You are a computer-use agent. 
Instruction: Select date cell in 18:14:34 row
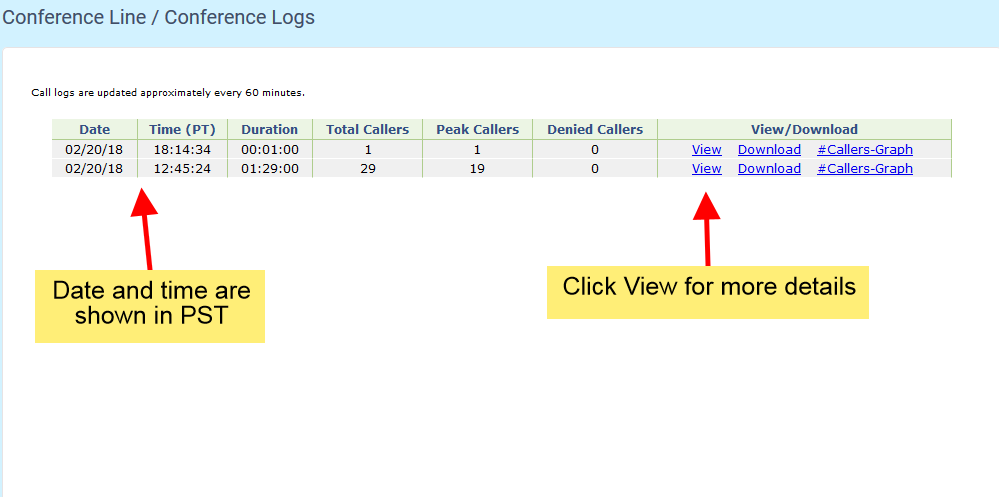point(94,150)
